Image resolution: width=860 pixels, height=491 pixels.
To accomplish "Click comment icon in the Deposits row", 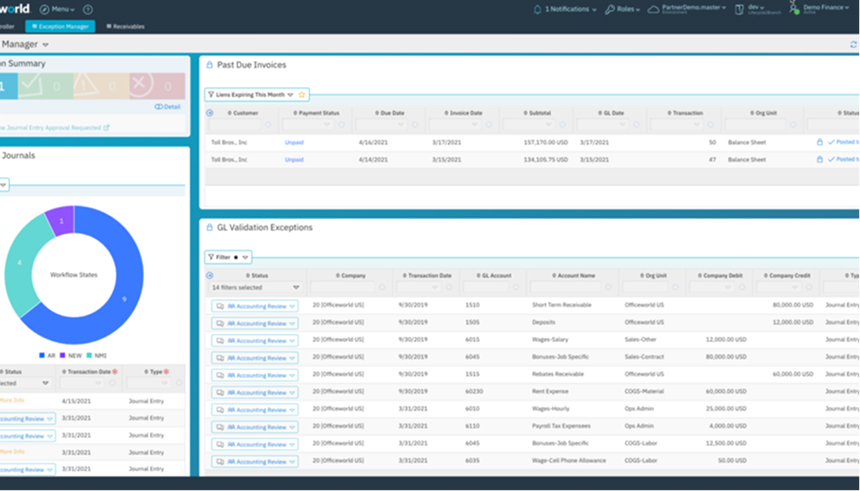I will 220,324.
